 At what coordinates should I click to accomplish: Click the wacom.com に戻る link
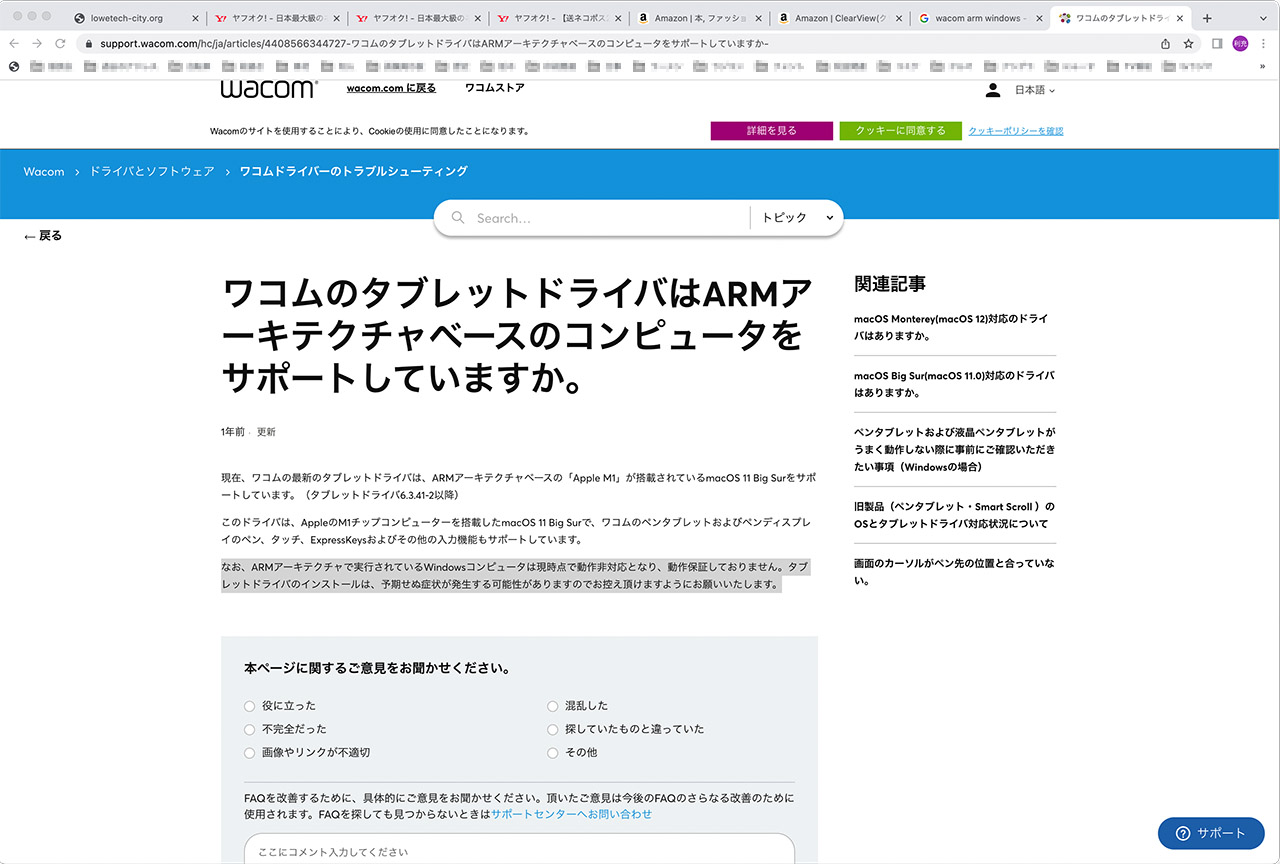(x=391, y=88)
